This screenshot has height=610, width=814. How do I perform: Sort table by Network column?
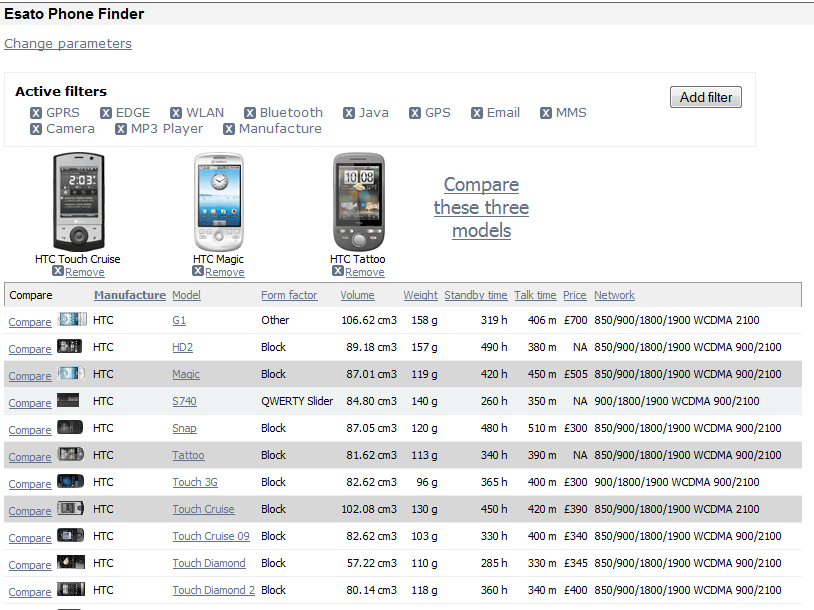click(x=614, y=295)
